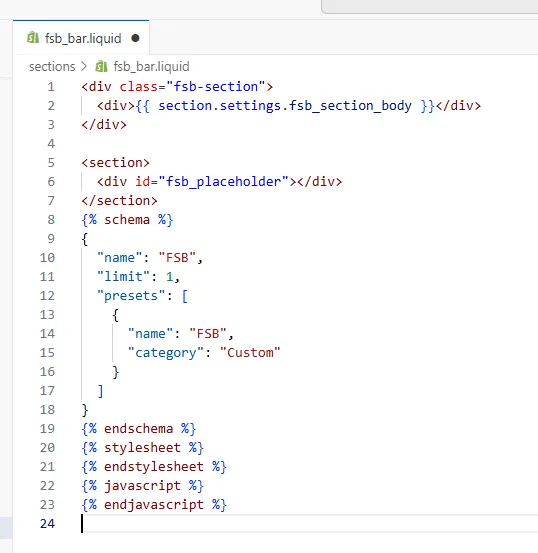Click the search box at the top
This screenshot has width=538, height=553.
430,6
